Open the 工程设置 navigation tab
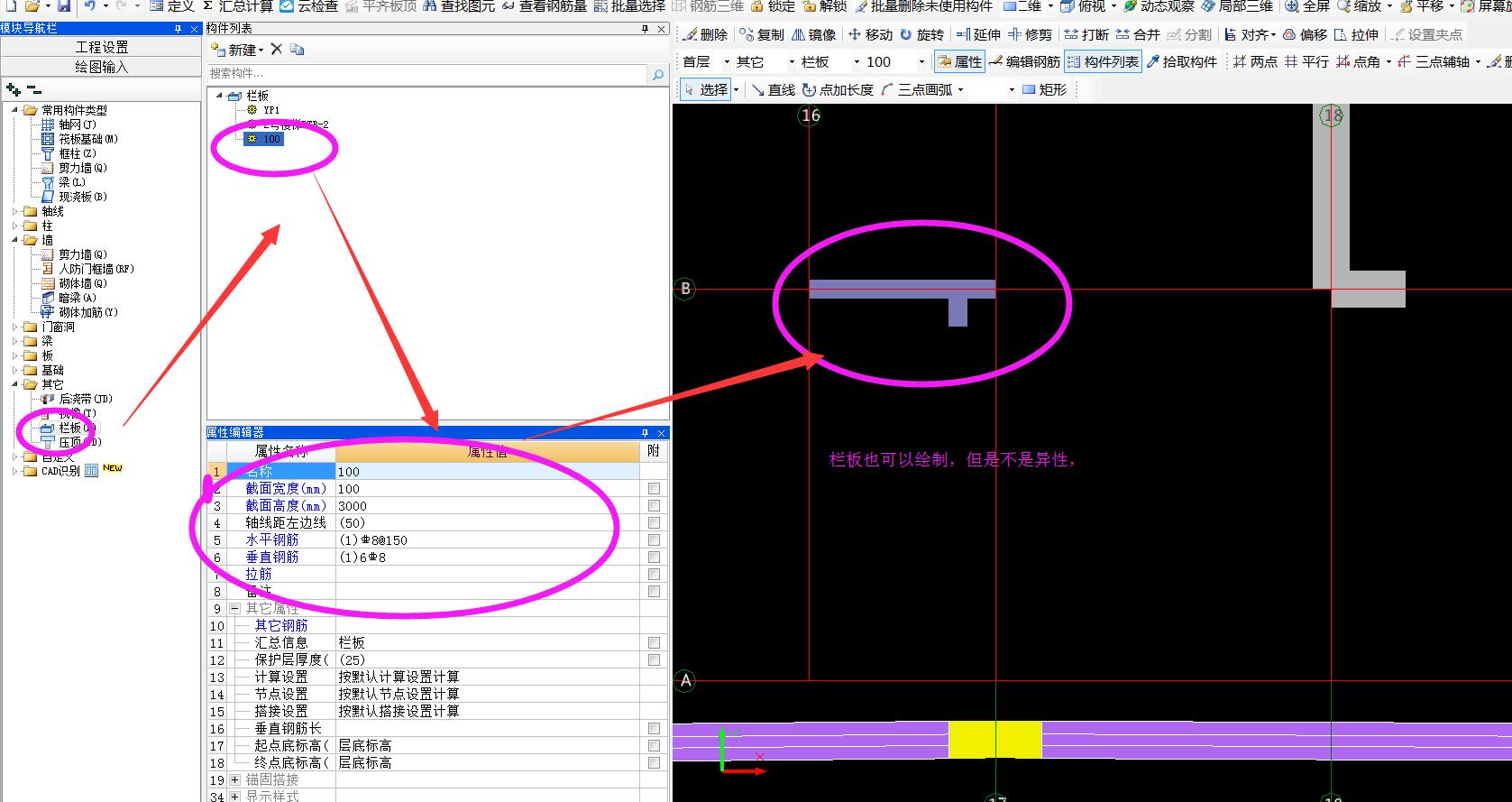This screenshot has height=802, width=1512. click(x=101, y=47)
